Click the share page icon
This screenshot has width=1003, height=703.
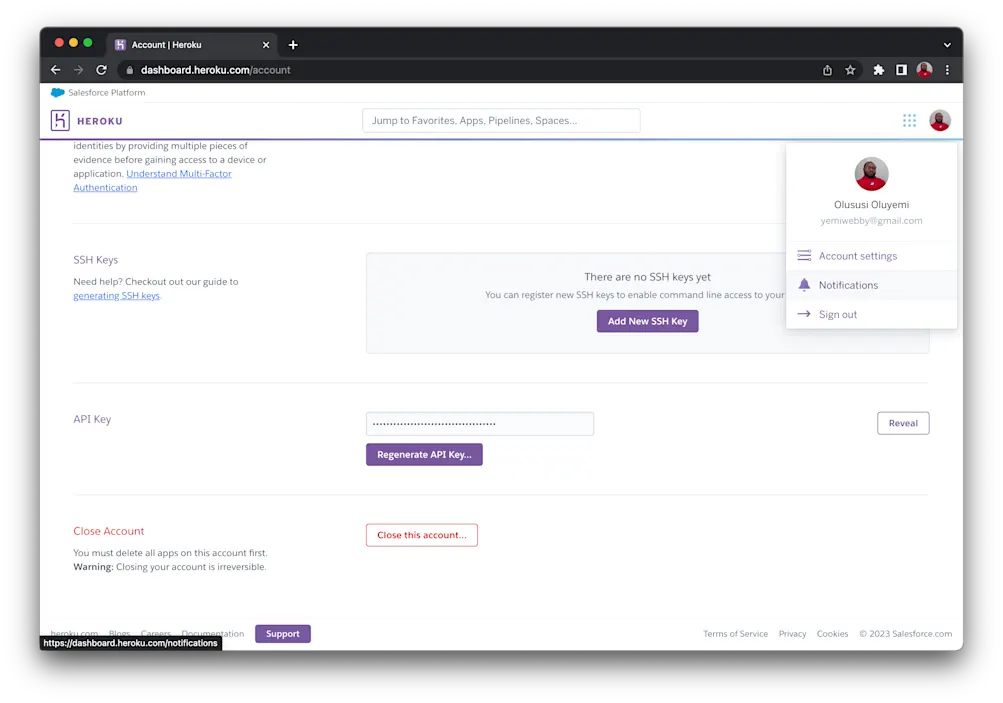(827, 70)
